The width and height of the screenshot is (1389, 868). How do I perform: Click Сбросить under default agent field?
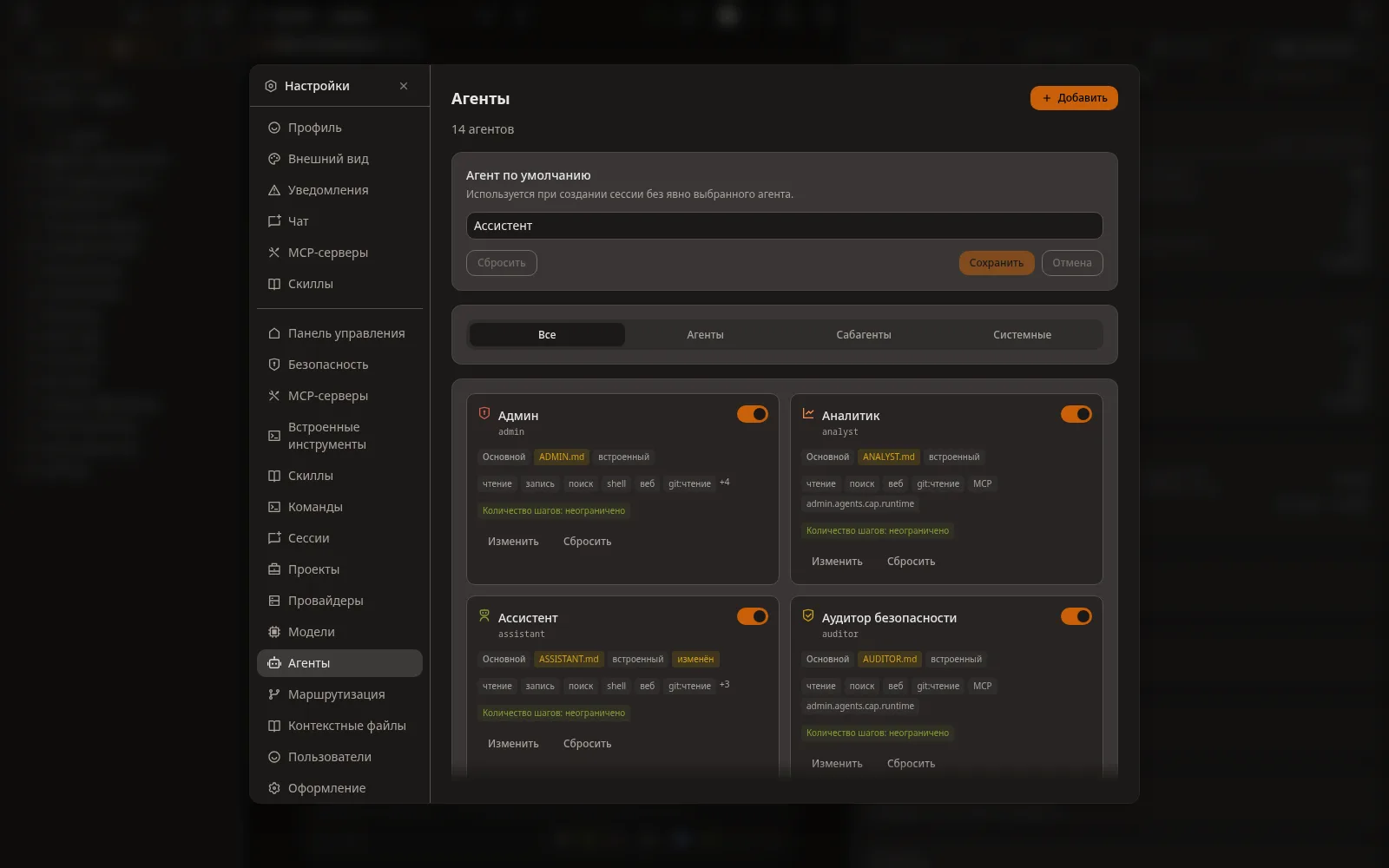[x=502, y=263]
